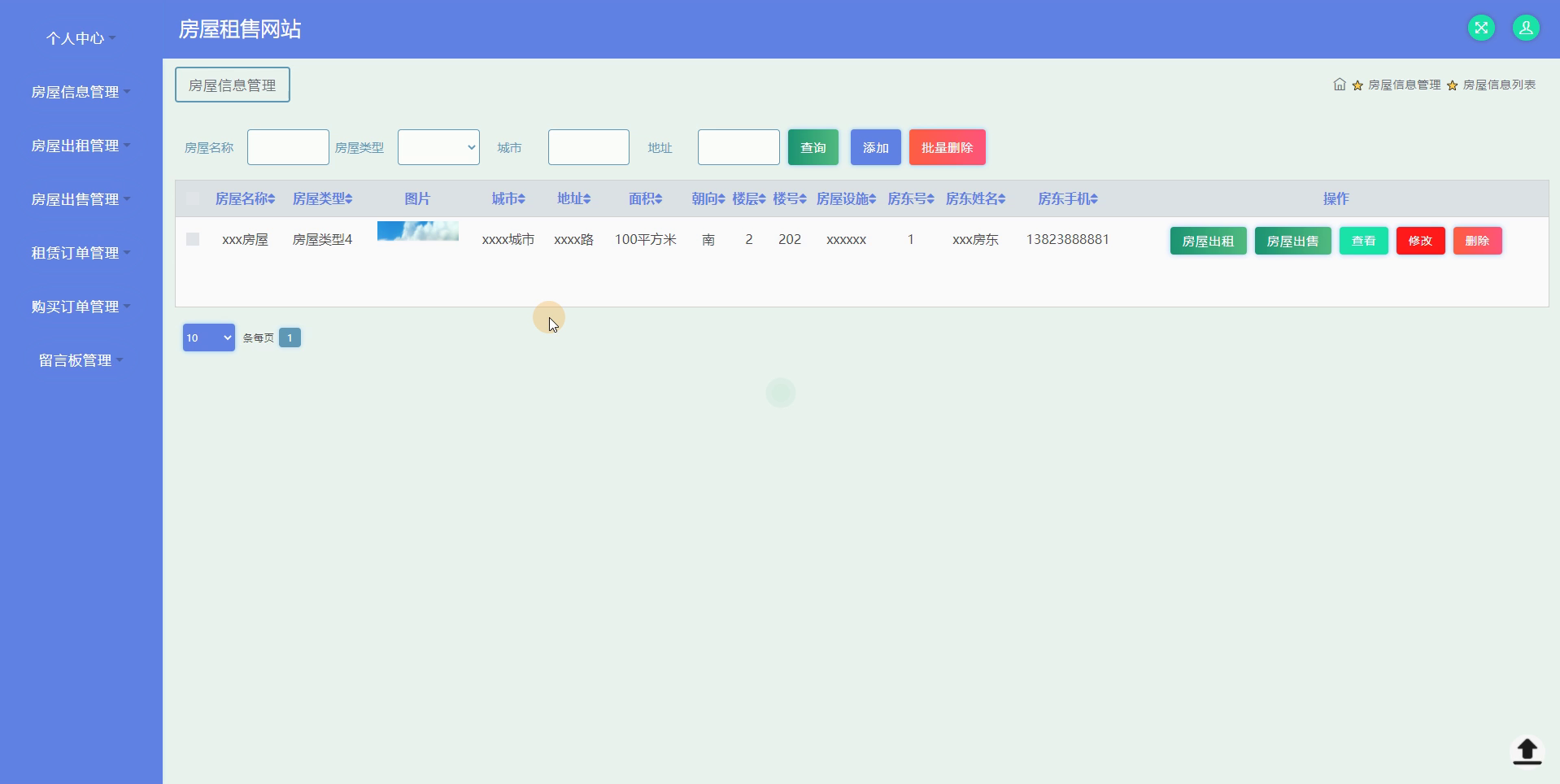Viewport: 1560px width, 784px height.
Task: Expand 购买订单管理 sidebar menu
Action: [81, 307]
